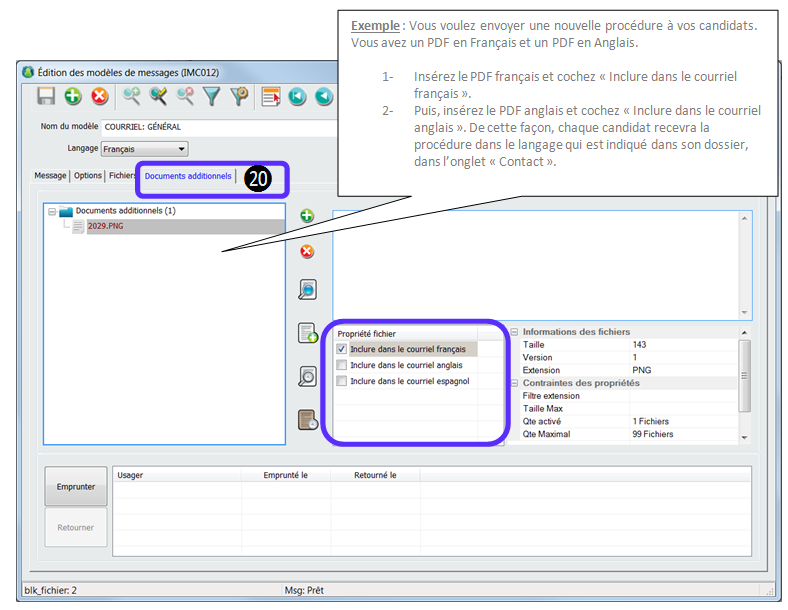Screen dimensions: 788x610
Task: Open the Options tab
Action: point(88,176)
